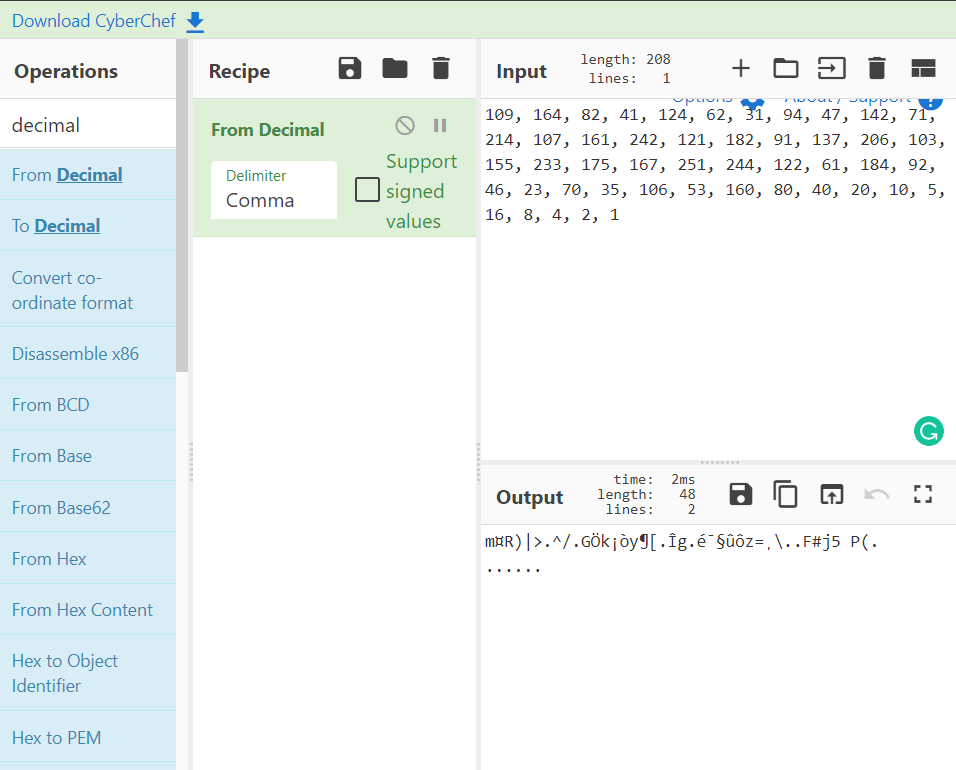The image size is (956, 770).
Task: Click the From Decimal title in the recipe
Action: coord(268,130)
